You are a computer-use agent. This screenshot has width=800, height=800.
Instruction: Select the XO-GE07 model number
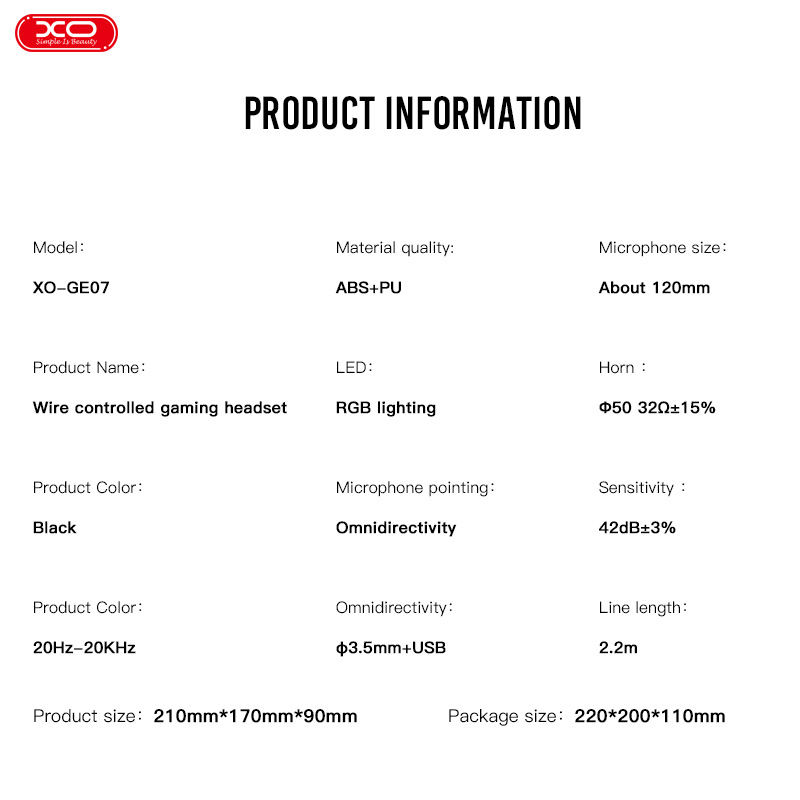tap(71, 288)
